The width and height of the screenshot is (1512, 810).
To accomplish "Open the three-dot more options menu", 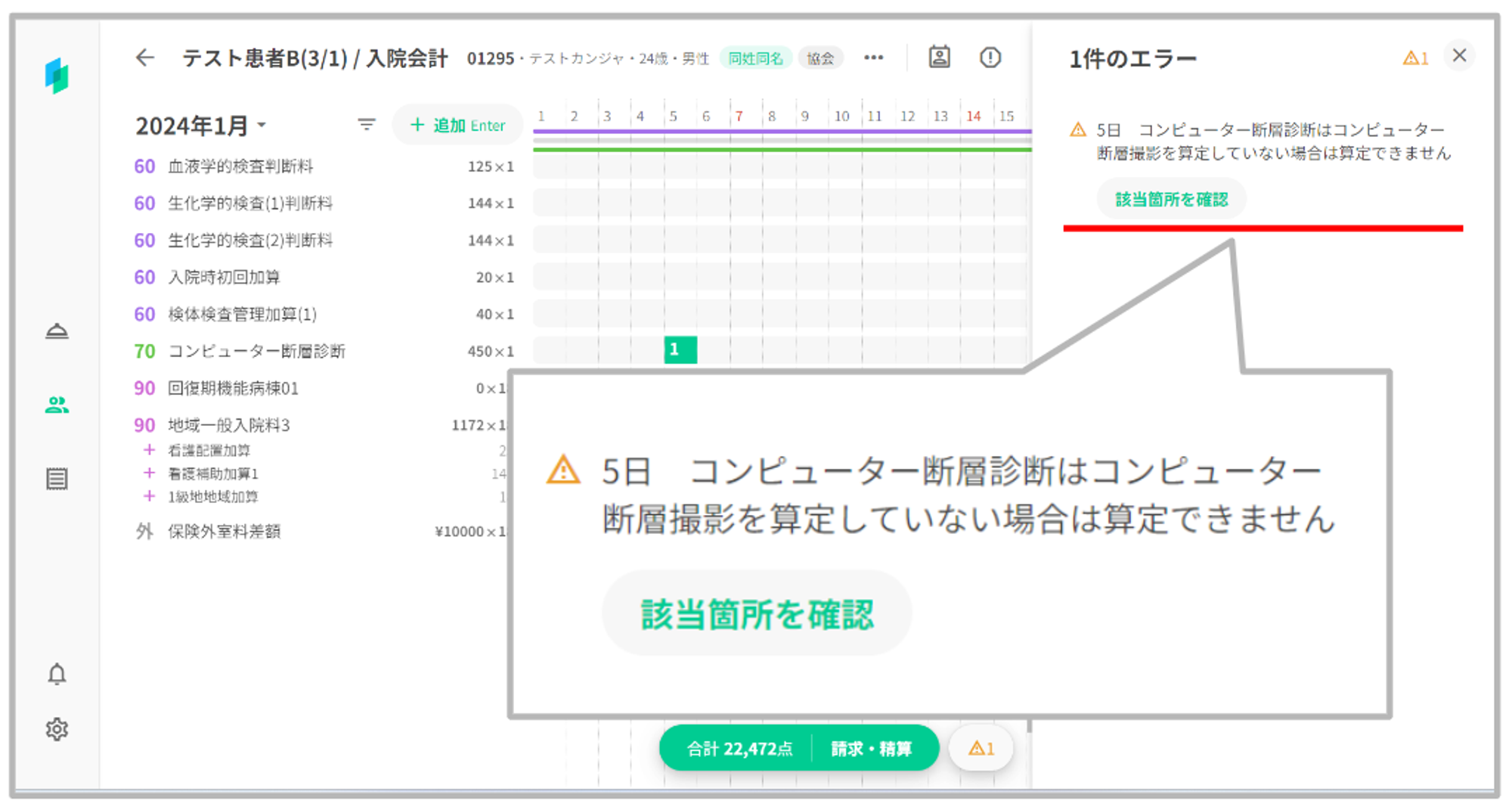I will (x=873, y=57).
